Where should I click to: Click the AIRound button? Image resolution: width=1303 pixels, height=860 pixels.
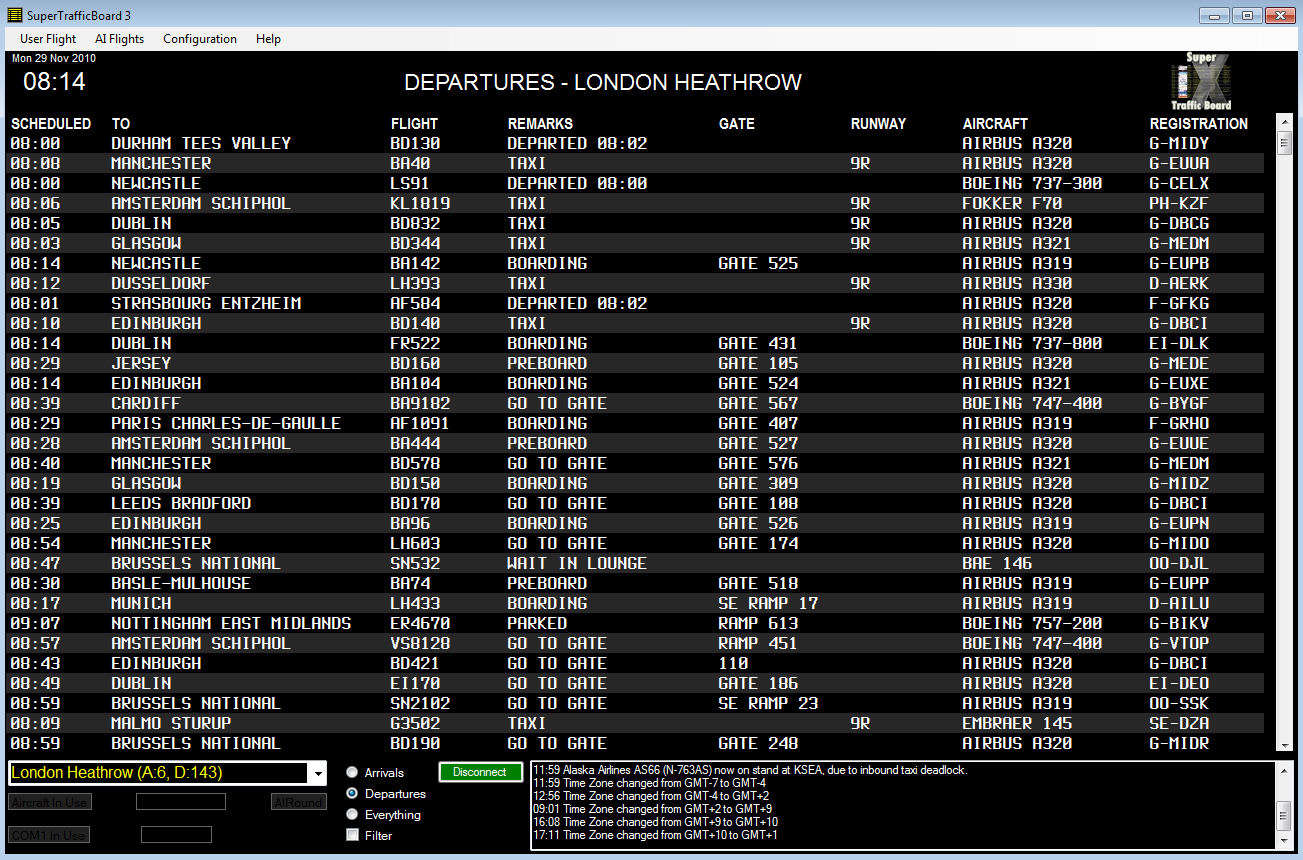pyautogui.click(x=298, y=801)
